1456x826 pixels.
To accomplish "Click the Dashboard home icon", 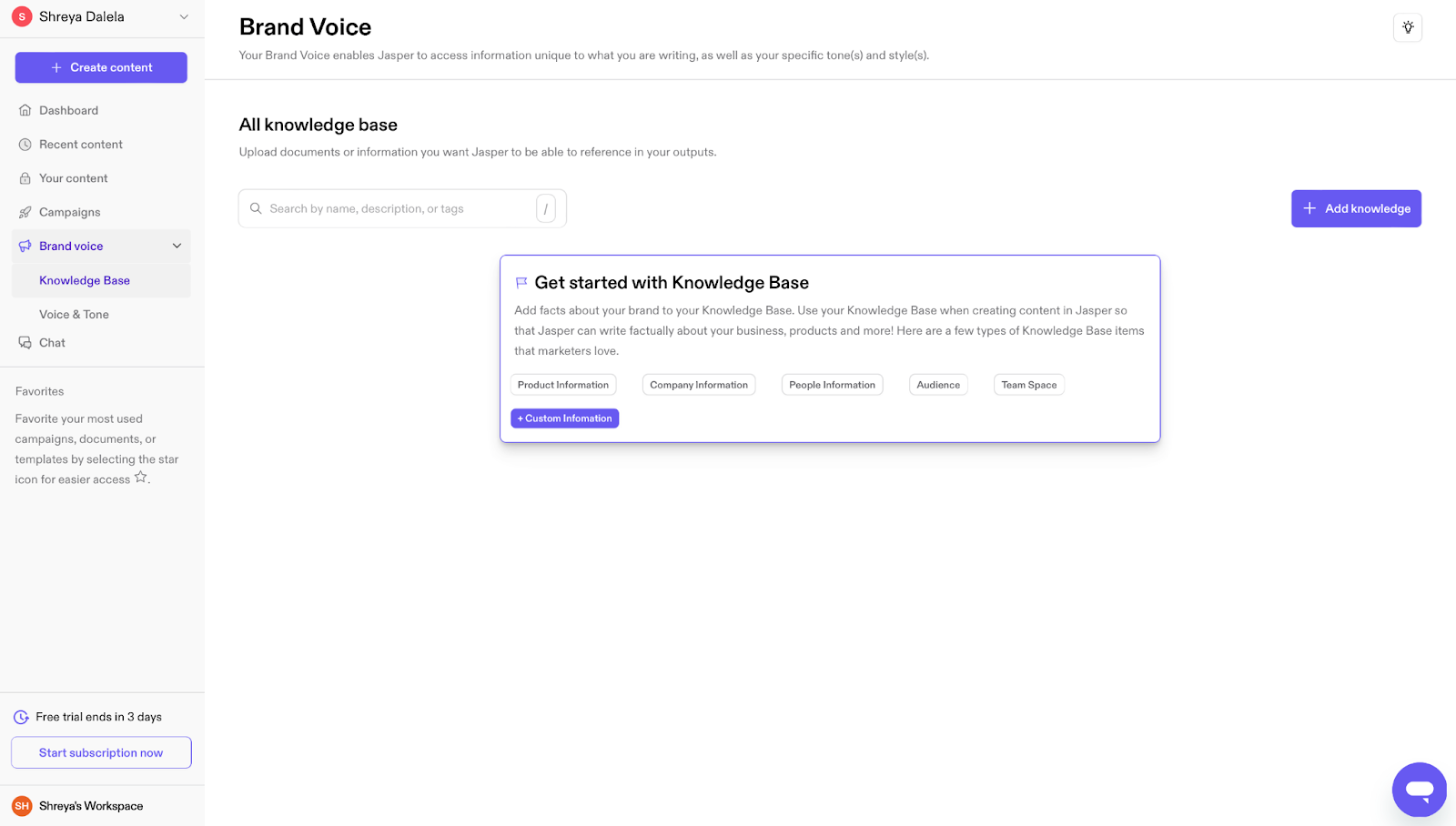I will 25,110.
